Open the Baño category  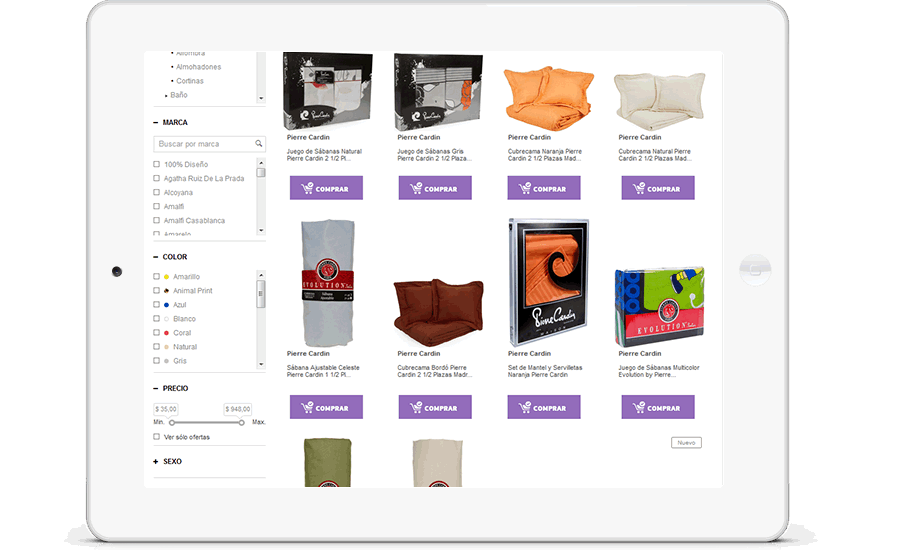(179, 95)
